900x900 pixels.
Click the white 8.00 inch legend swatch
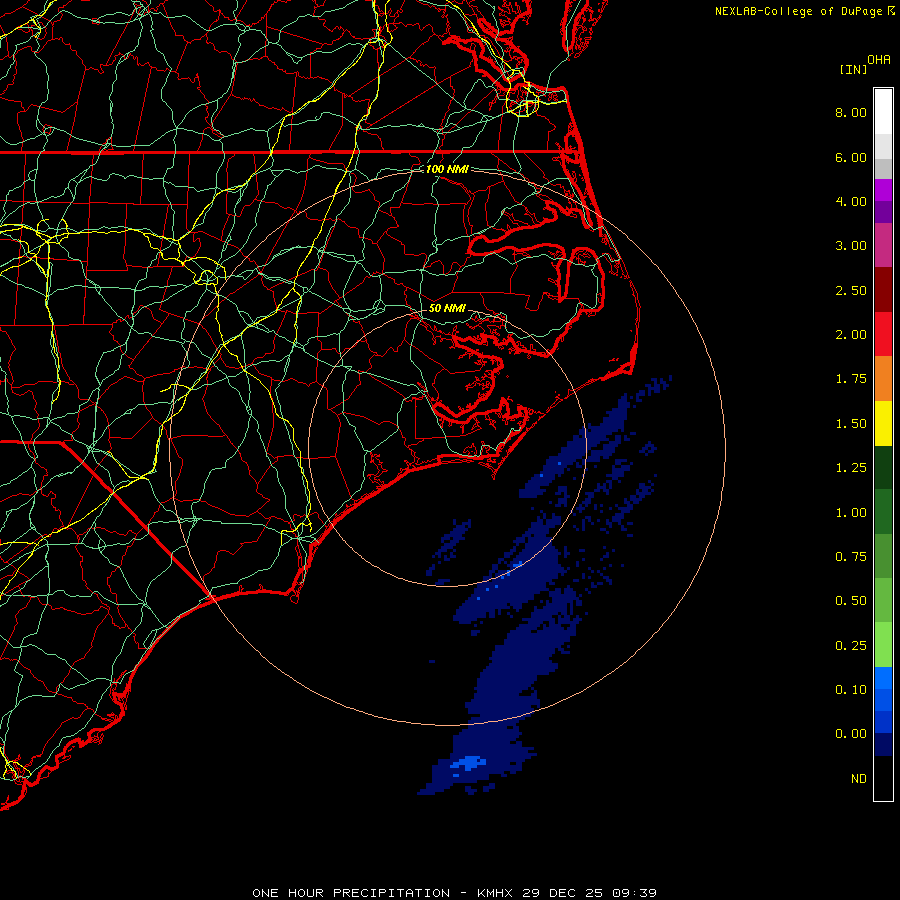tap(883, 112)
